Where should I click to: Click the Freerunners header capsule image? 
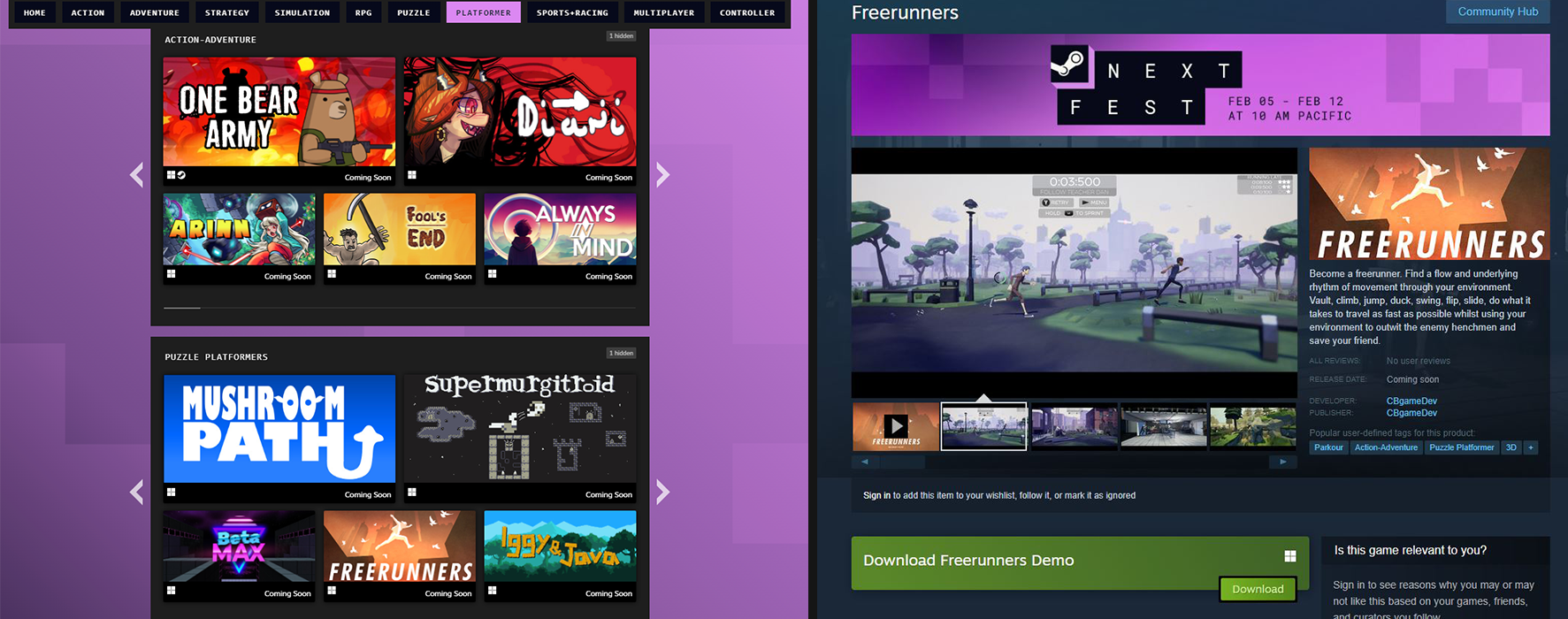pos(1429,203)
